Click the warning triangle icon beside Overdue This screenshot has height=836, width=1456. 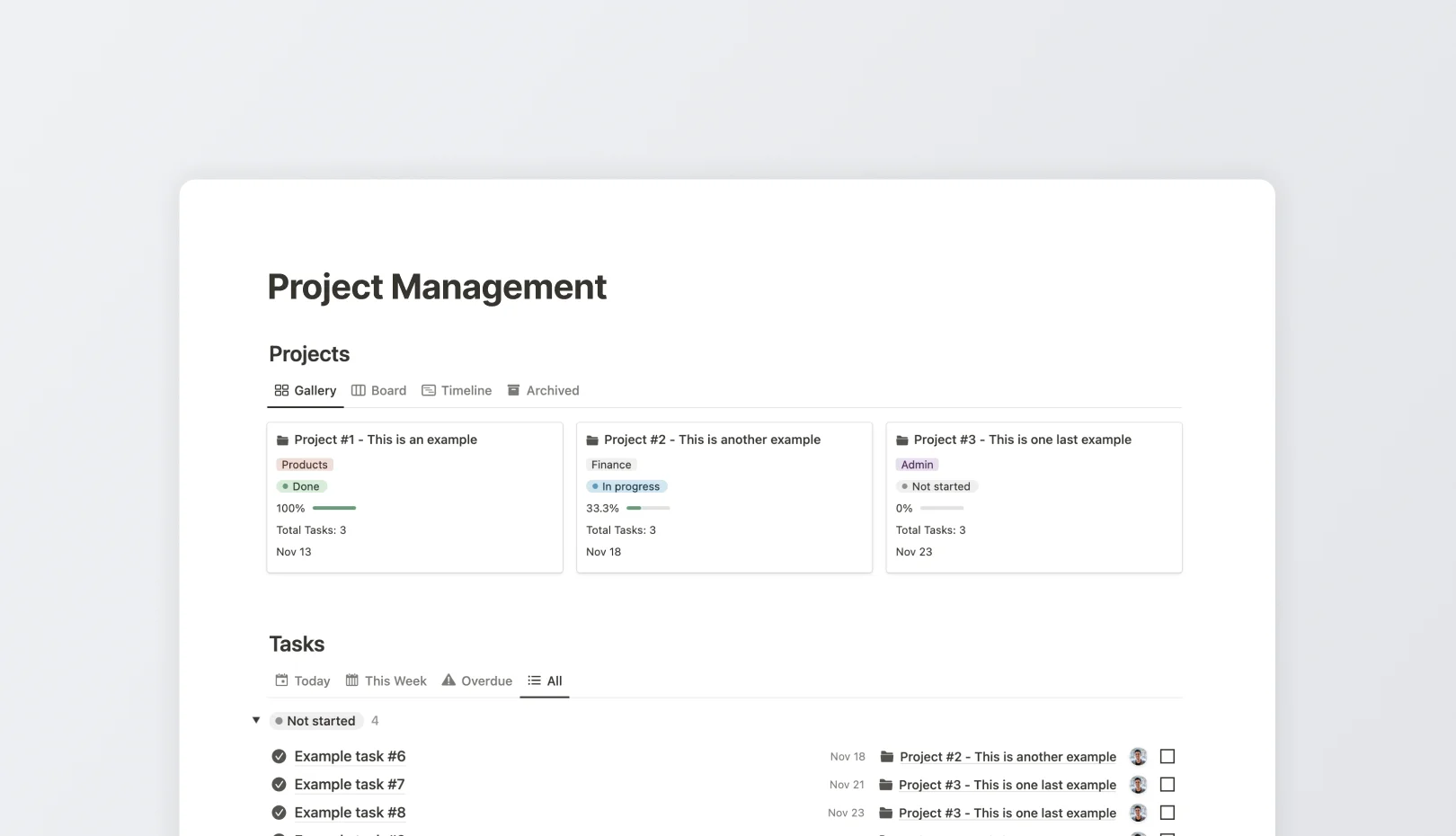pos(448,680)
